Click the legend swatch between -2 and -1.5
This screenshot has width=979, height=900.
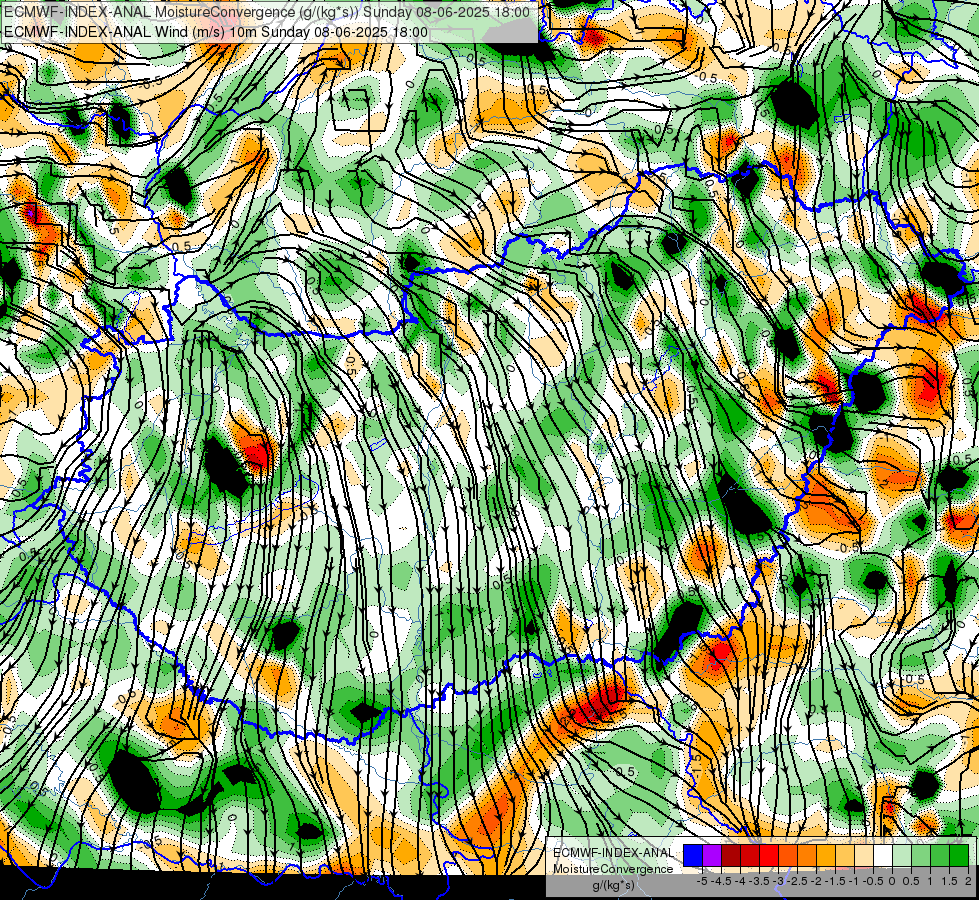826,855
